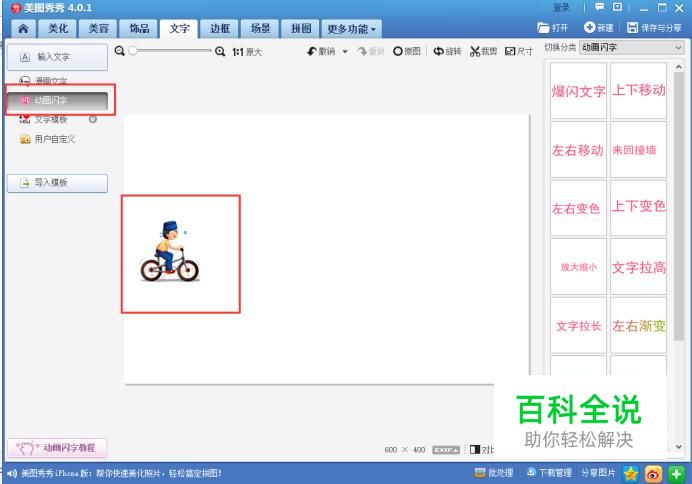Choose the 上下移动 animation template
This screenshot has height=484, width=692.
pos(639,91)
